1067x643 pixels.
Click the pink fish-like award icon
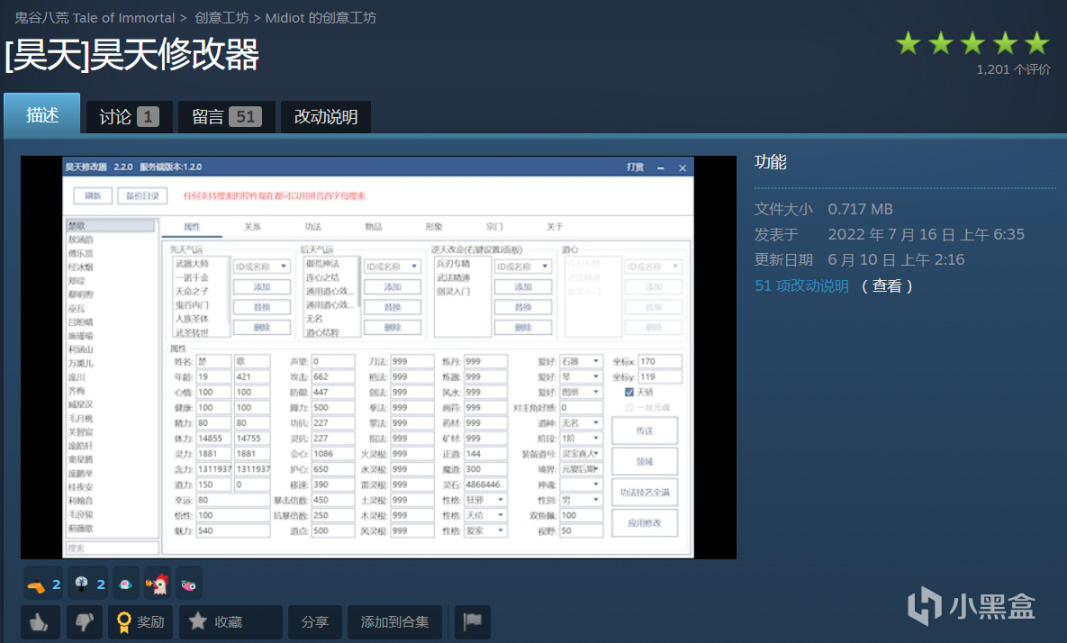[x=188, y=584]
